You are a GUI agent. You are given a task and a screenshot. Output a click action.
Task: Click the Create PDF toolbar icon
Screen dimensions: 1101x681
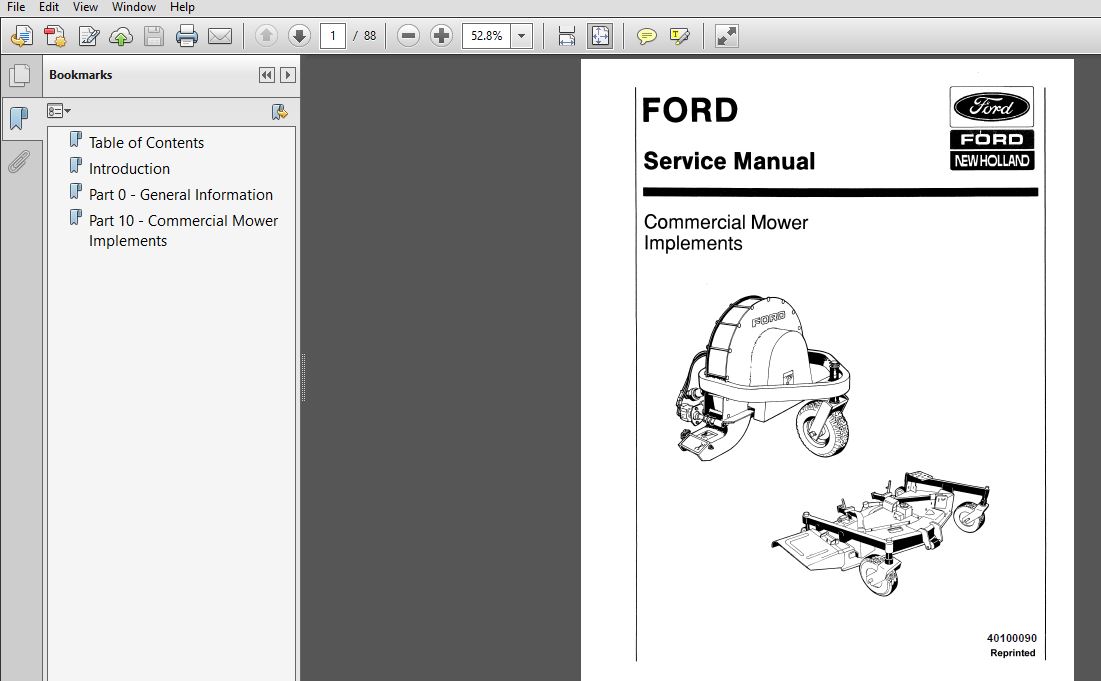point(55,36)
